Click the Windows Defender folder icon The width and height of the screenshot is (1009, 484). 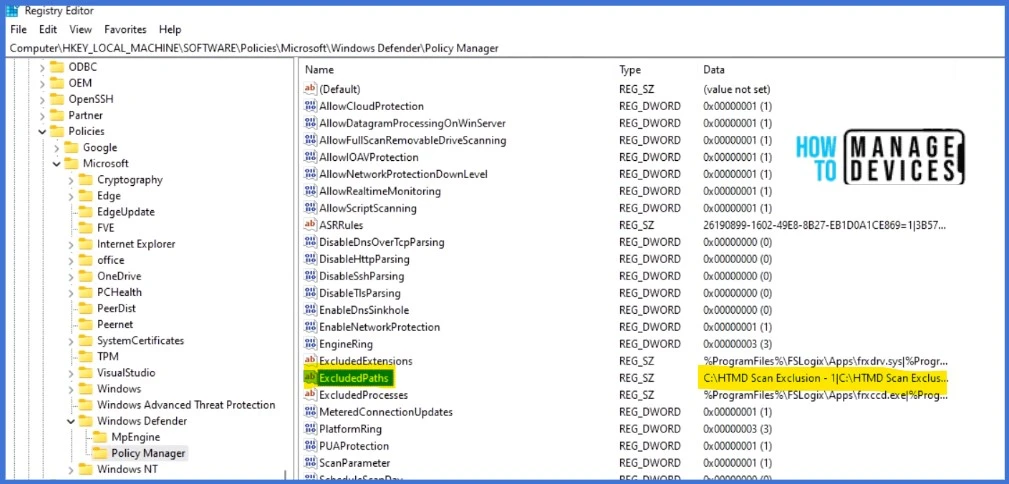click(86, 421)
